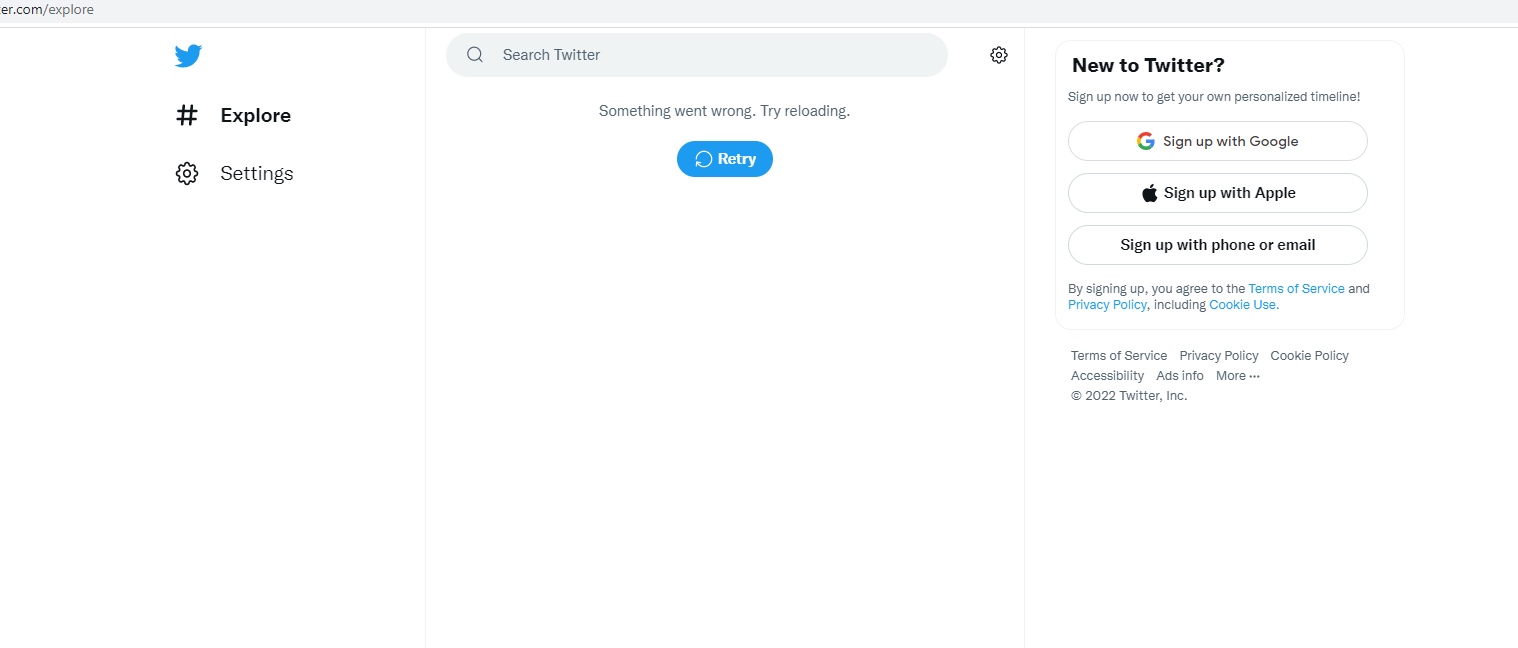1518x648 pixels.
Task: Open the blue Privacy Policy link
Action: [1107, 305]
